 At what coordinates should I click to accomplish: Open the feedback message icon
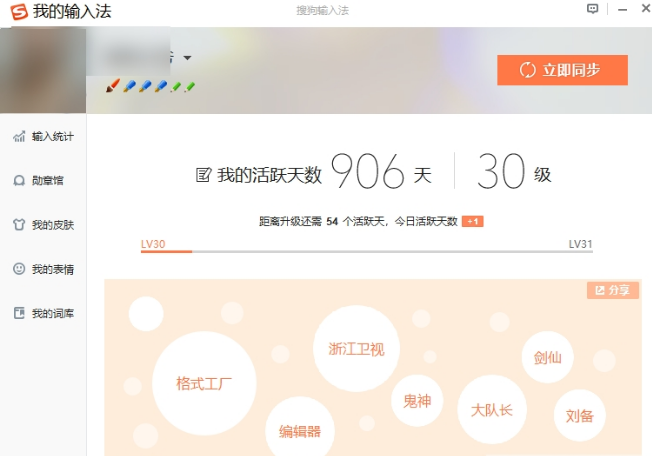pyautogui.click(x=593, y=9)
